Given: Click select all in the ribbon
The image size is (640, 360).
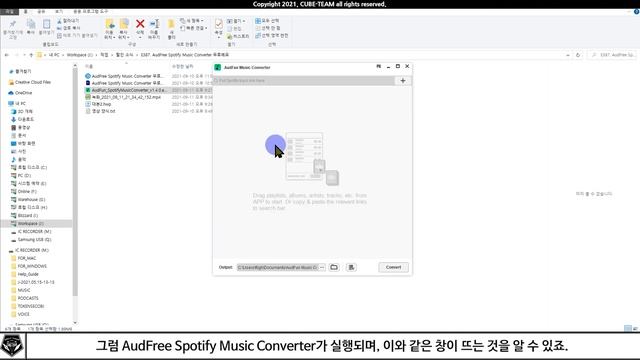Looking at the screenshot, I should pyautogui.click(x=267, y=20).
